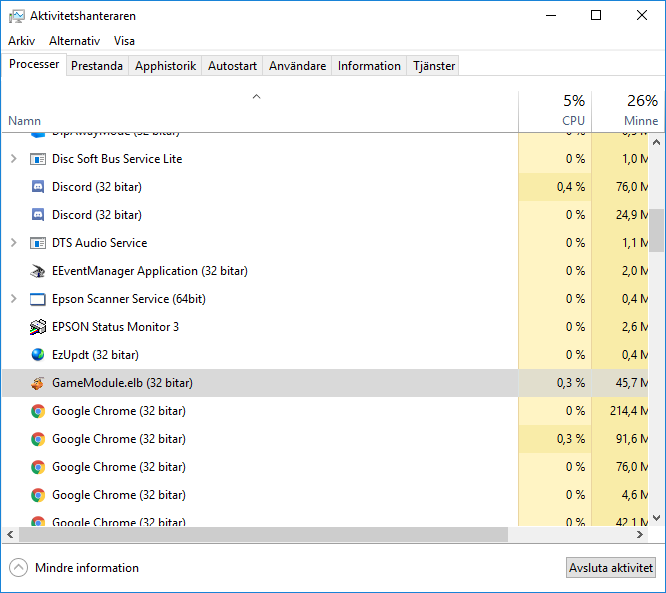Switch to the Apphistorik tab
Screen dimensions: 666x593
pyautogui.click(x=165, y=66)
